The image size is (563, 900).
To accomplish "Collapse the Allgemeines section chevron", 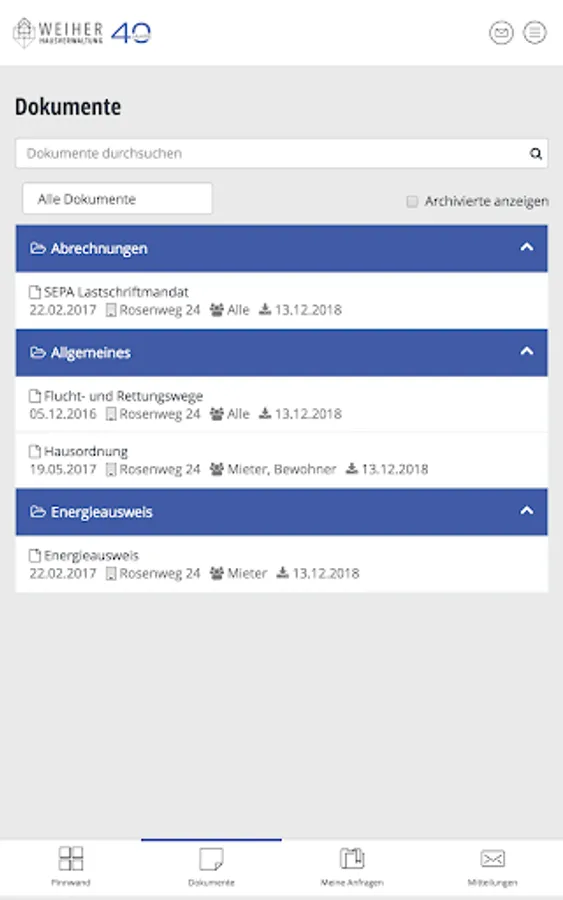I will (x=527, y=352).
